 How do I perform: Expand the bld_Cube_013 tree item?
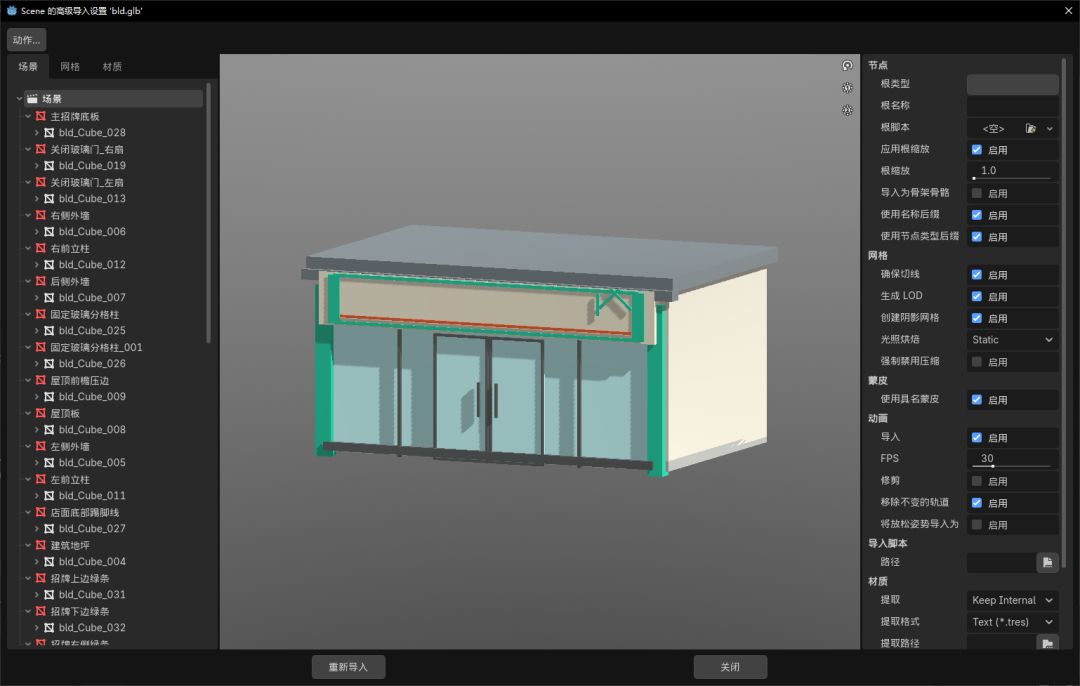click(x=37, y=198)
